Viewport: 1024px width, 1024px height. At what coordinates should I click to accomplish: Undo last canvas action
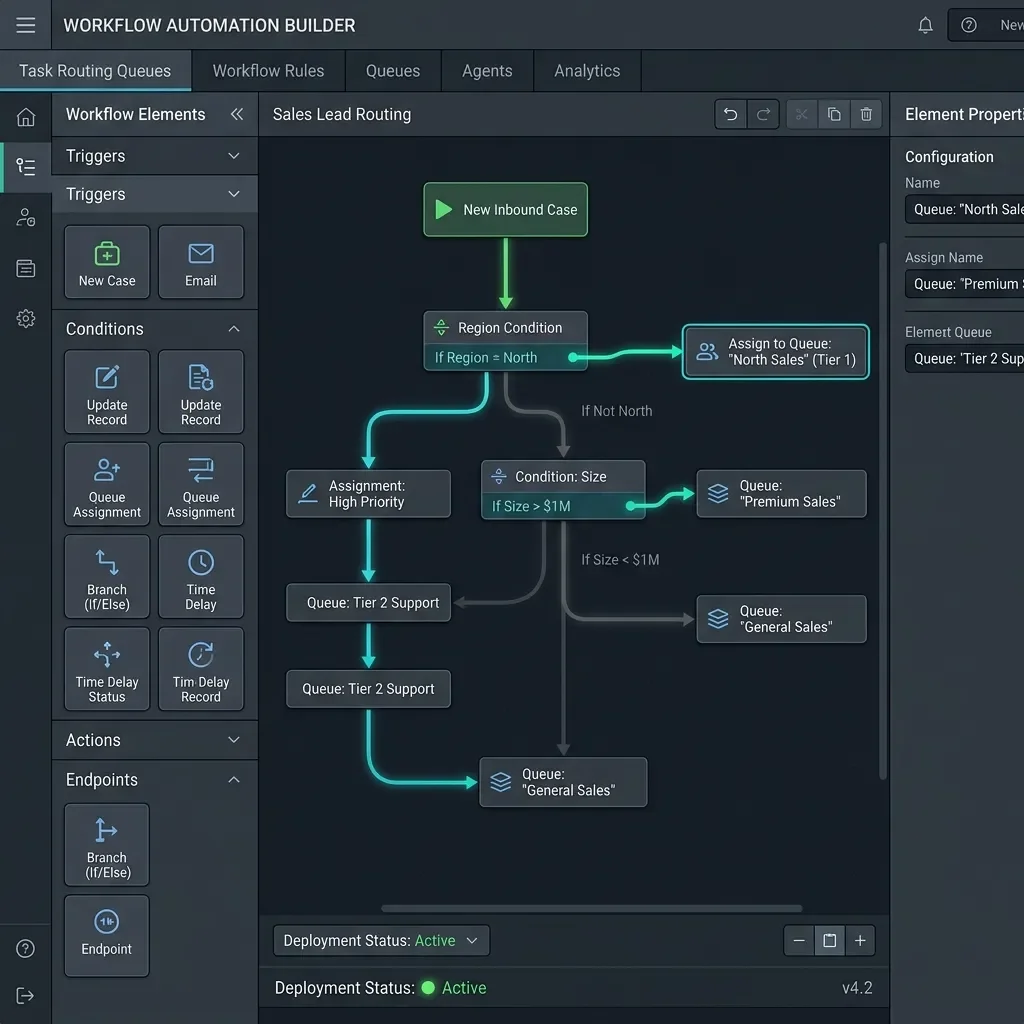(x=730, y=114)
